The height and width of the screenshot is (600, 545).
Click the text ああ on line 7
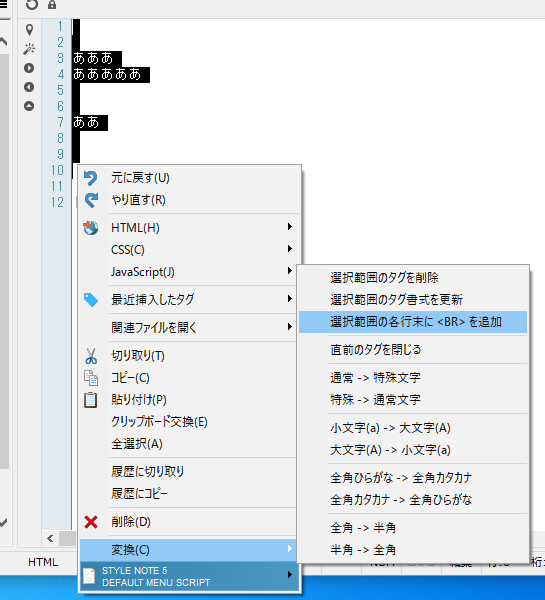pos(86,122)
